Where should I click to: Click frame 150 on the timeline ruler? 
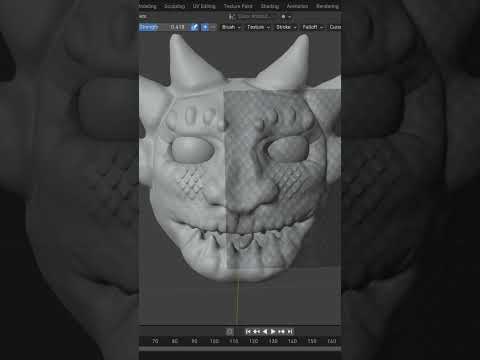coord(312,341)
